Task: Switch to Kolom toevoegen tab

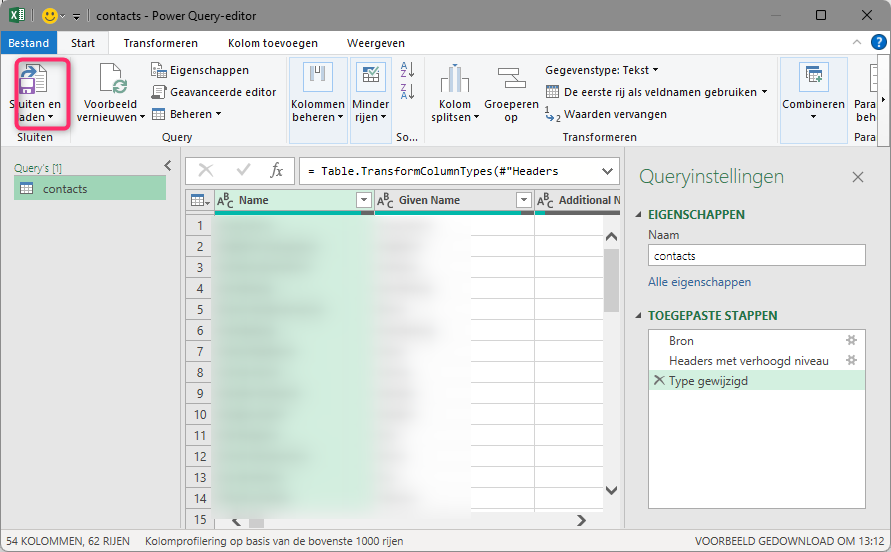Action: [273, 43]
